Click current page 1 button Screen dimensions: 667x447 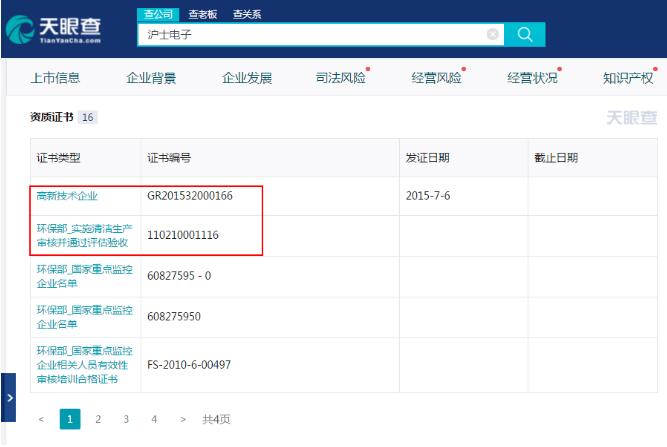(x=70, y=419)
